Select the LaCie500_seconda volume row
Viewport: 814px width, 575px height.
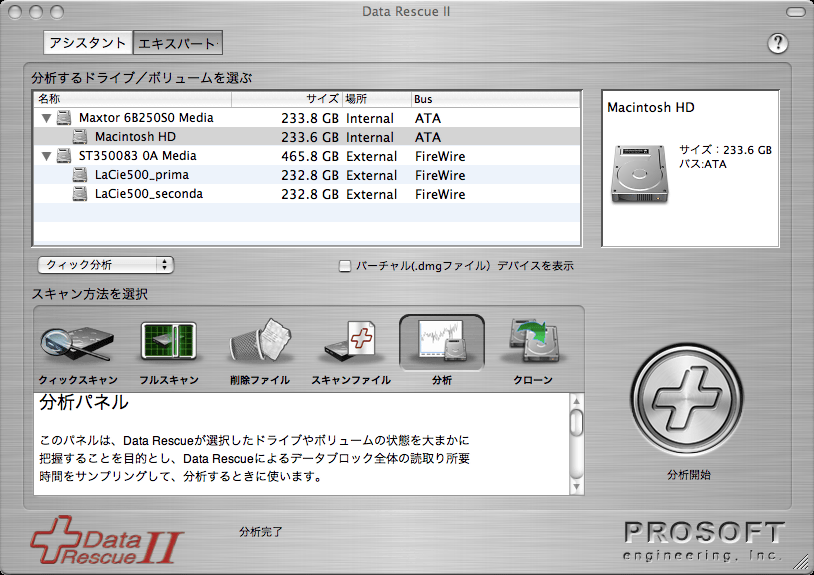click(307, 194)
